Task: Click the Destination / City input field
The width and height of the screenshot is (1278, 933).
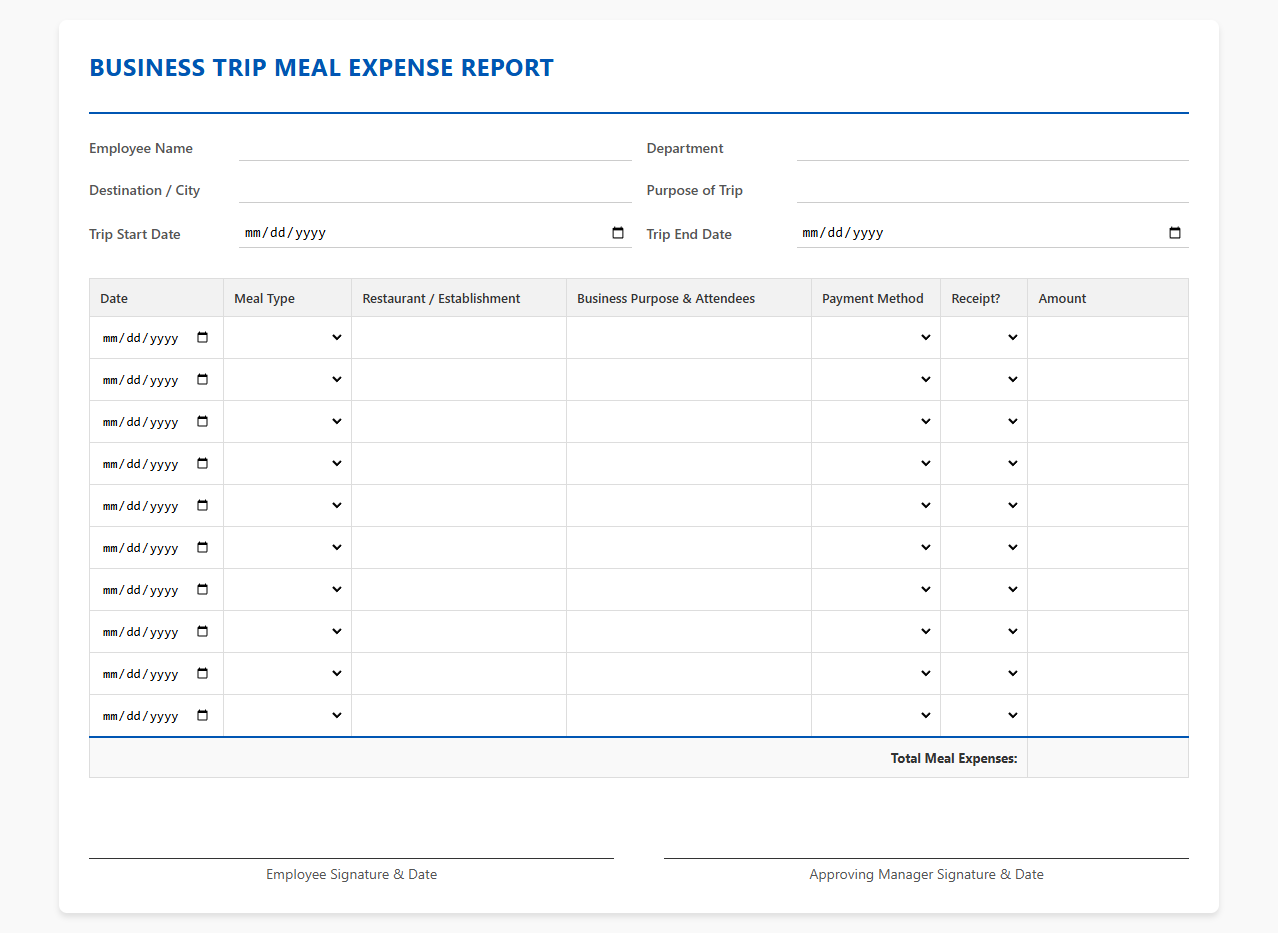Action: coord(435,190)
